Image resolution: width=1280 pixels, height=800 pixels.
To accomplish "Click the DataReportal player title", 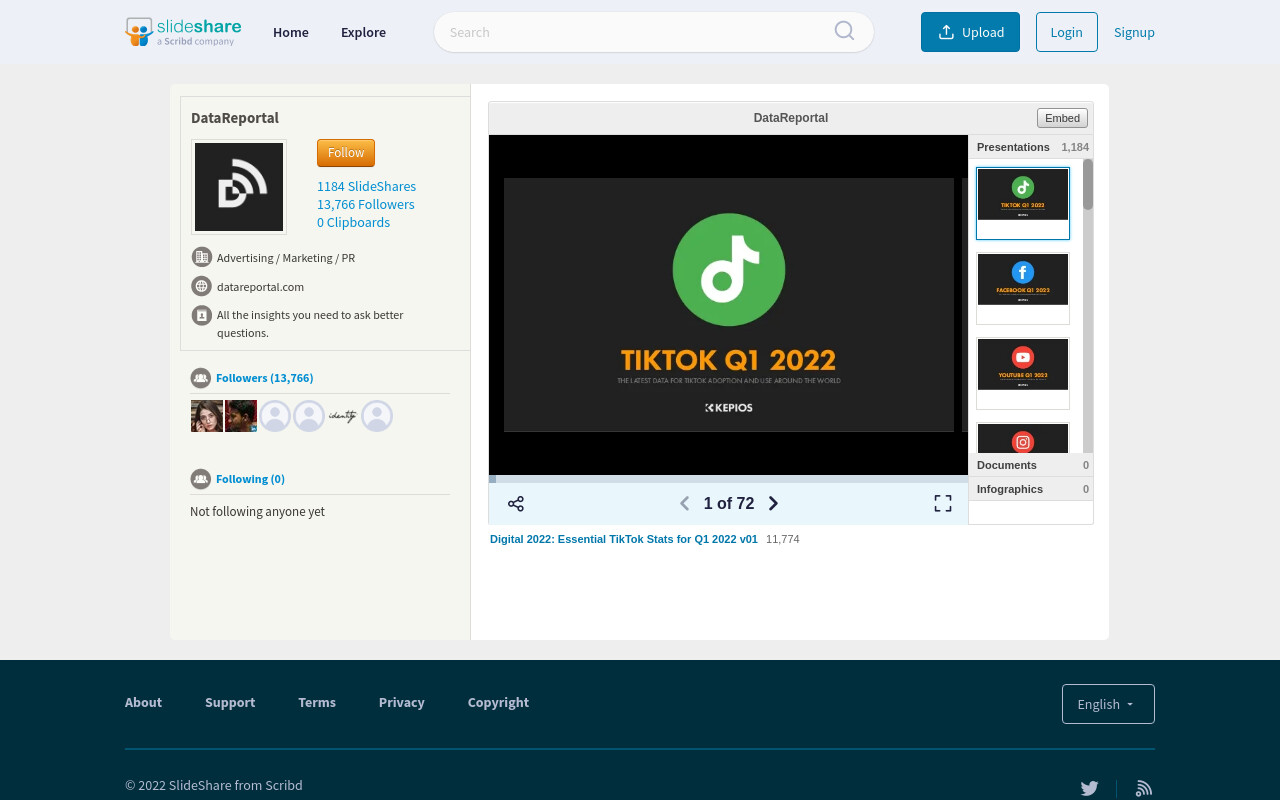I will (x=791, y=118).
